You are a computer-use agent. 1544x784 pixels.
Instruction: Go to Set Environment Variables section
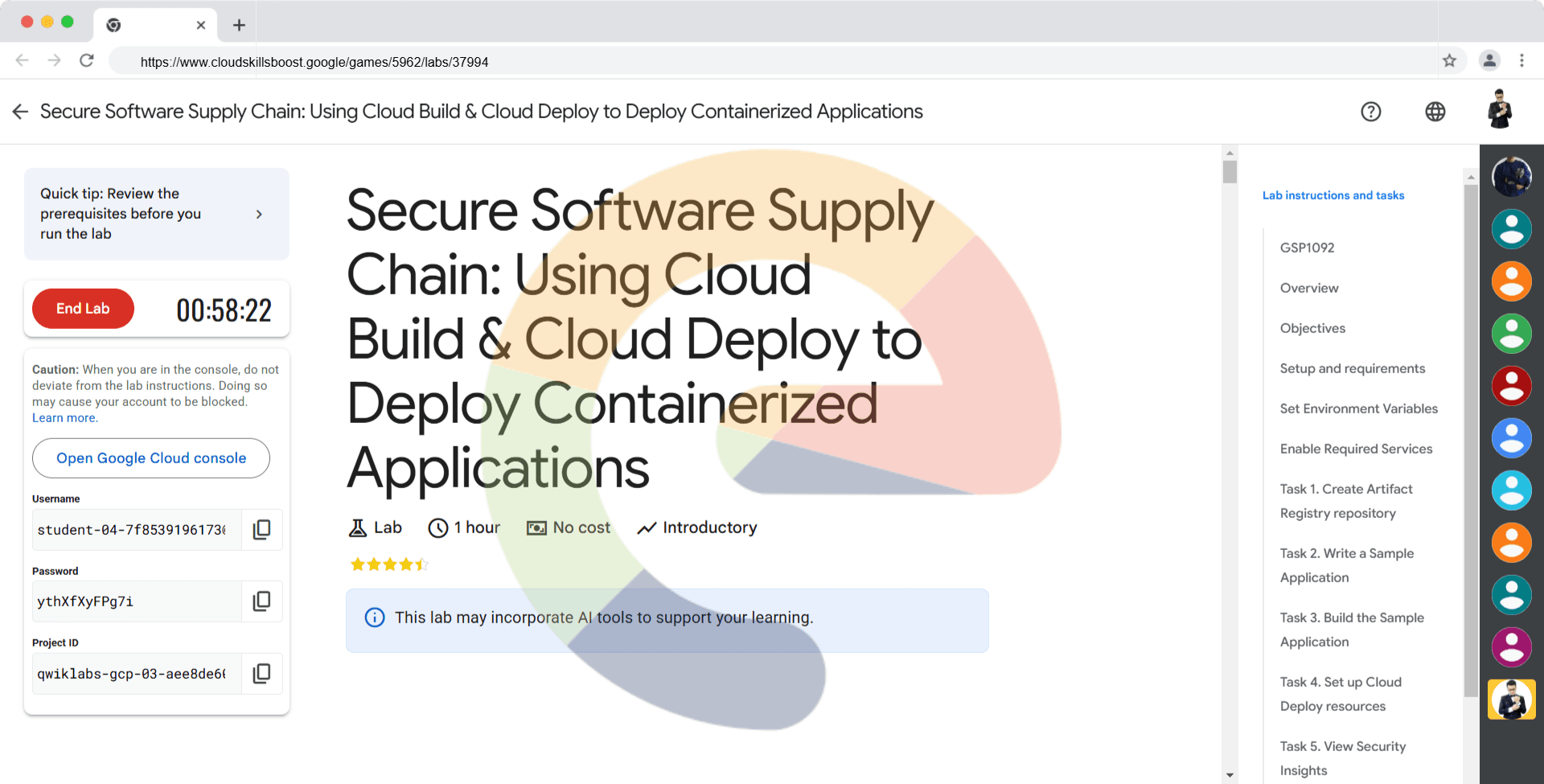tap(1358, 408)
